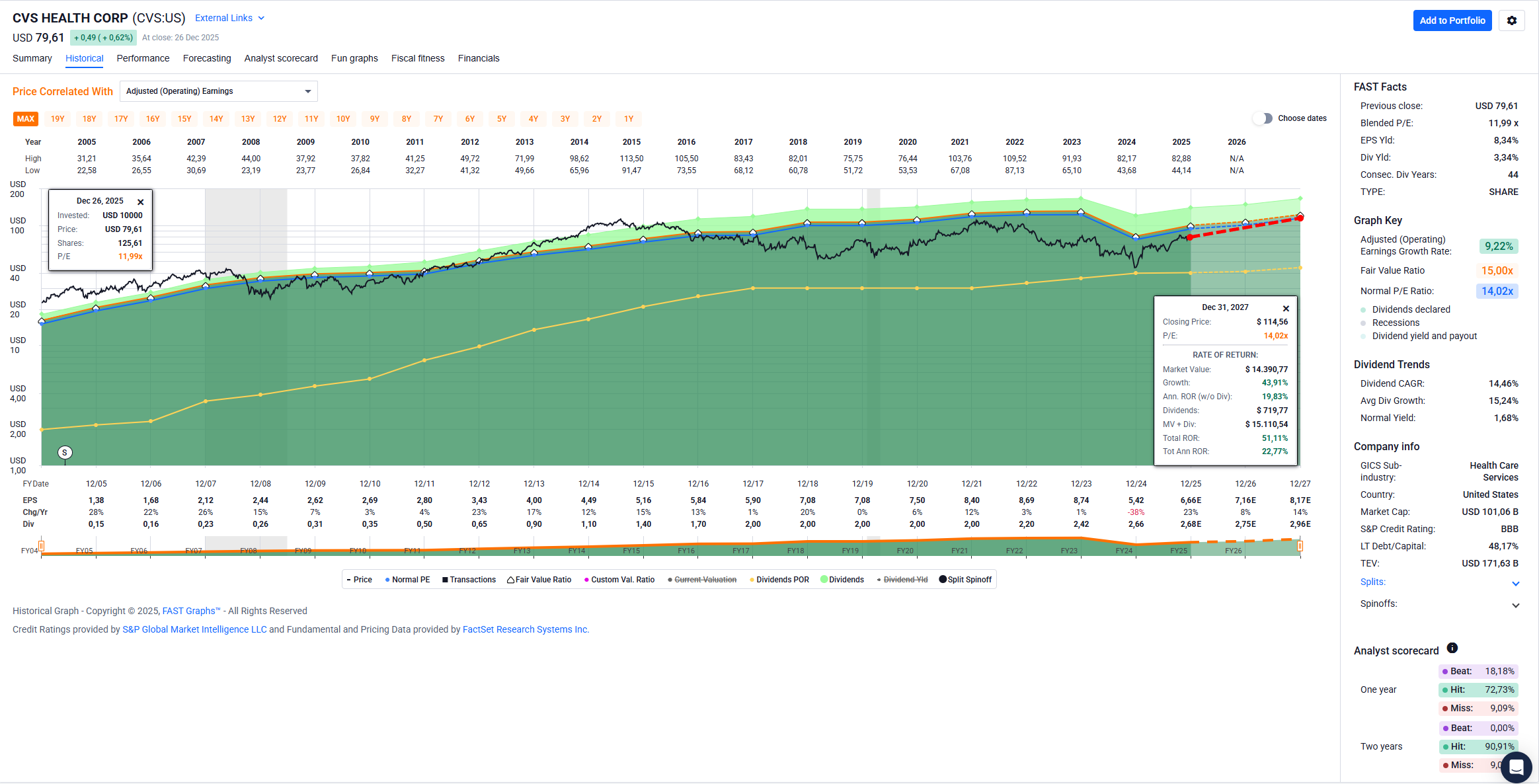This screenshot has width=1539, height=784.
Task: Open the settings gear icon
Action: tap(1511, 20)
